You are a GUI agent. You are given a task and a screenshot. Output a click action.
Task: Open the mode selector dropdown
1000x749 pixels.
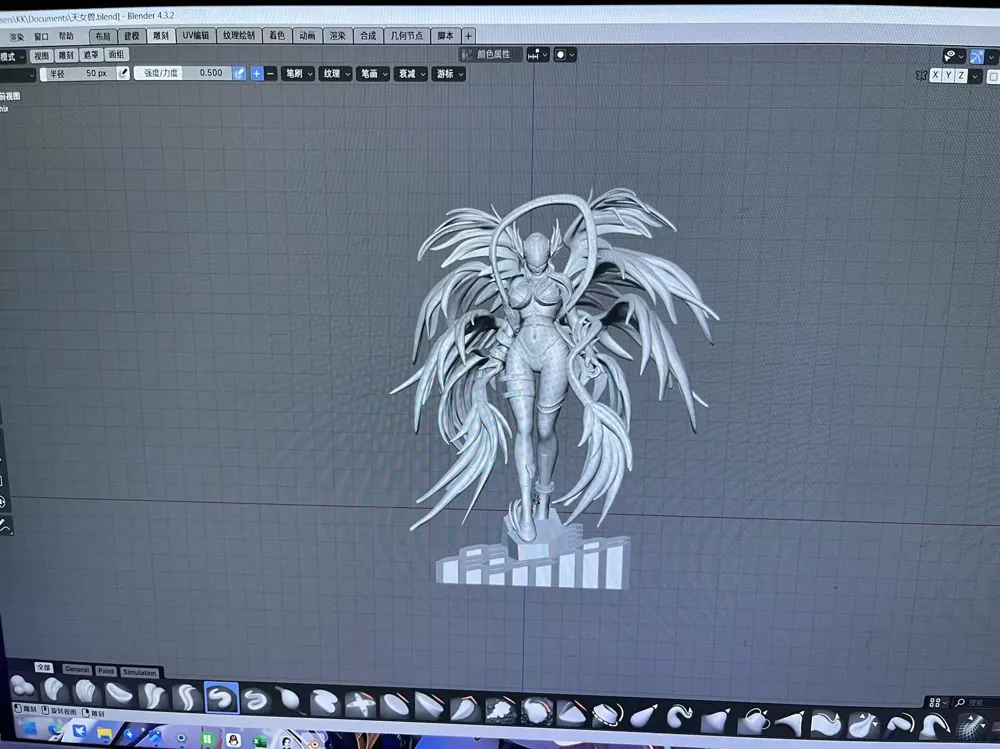pos(12,57)
